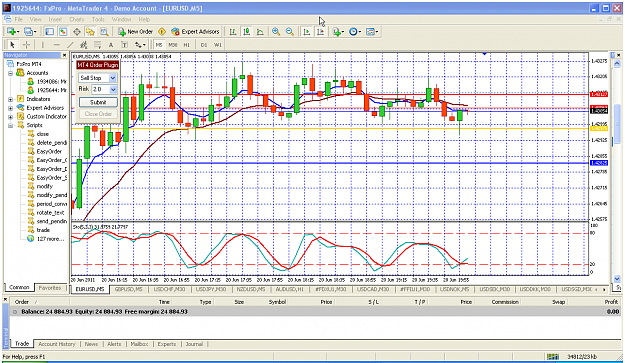Open the AUDUSD,H1 chart tab

click(291, 289)
